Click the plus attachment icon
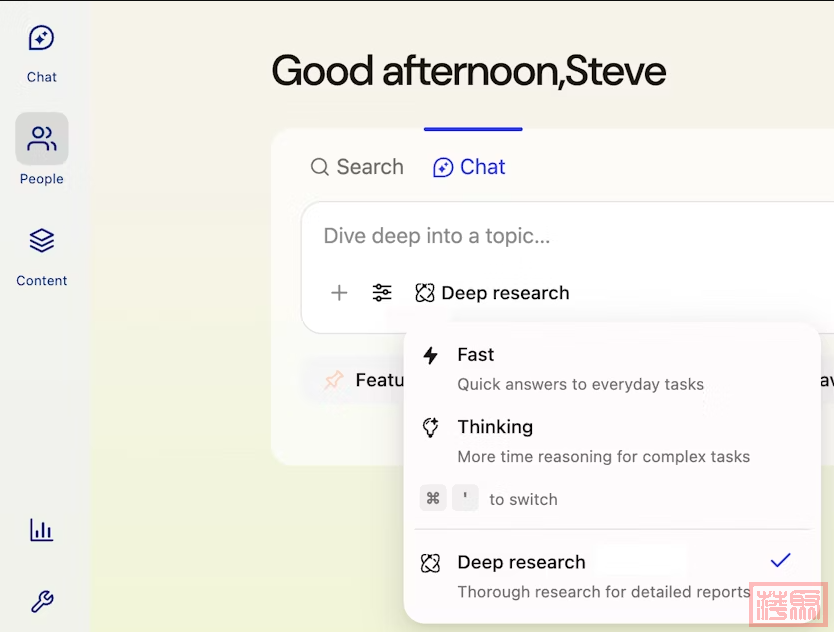 click(339, 293)
